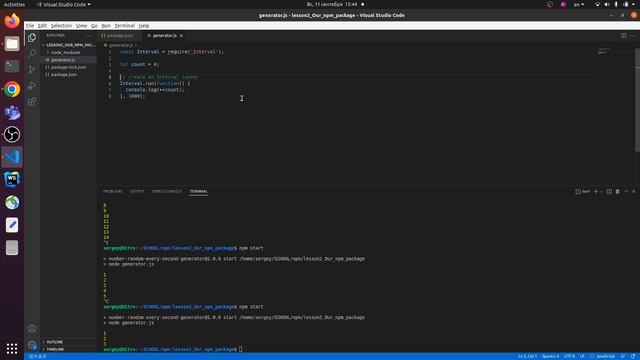Close the terminal panel
The image size is (640, 360).
point(634,191)
